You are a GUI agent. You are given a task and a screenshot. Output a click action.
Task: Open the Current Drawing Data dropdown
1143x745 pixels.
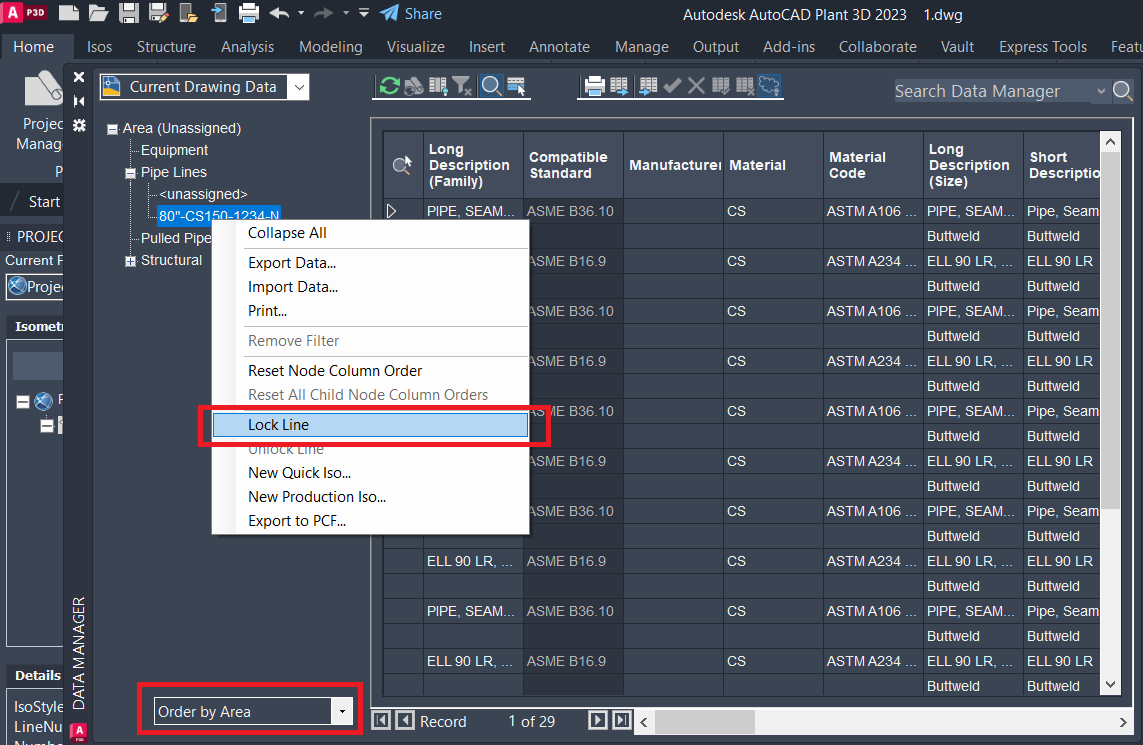(x=298, y=87)
